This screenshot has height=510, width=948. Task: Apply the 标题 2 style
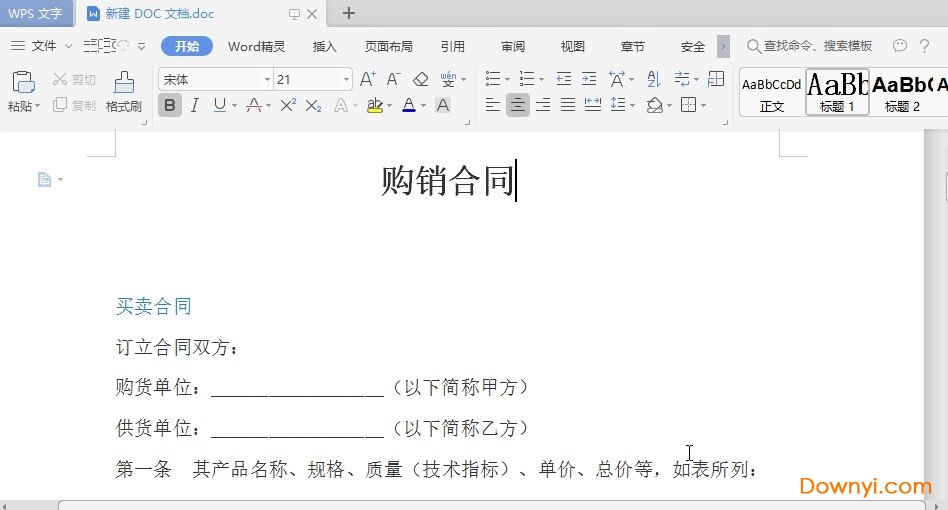coord(903,92)
